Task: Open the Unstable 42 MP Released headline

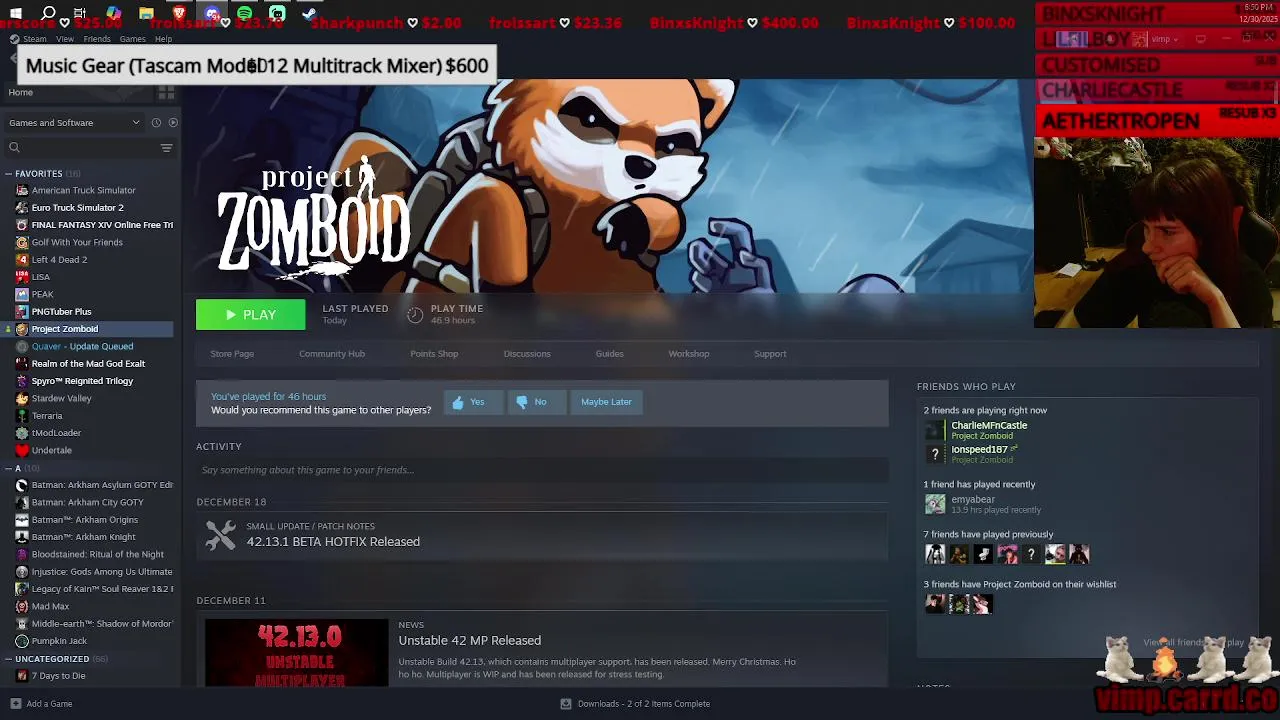Action: click(x=470, y=641)
